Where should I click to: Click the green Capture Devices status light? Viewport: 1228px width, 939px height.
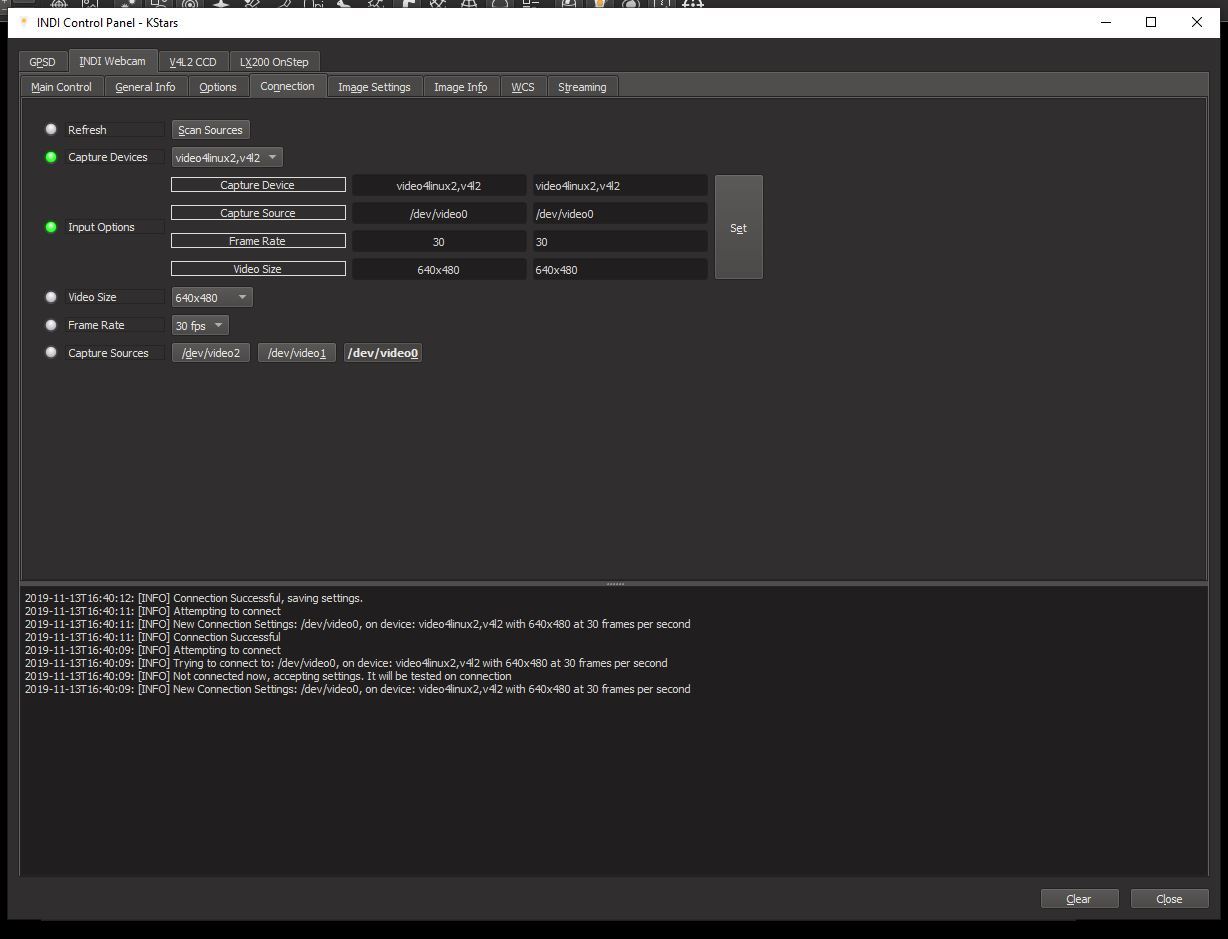coord(51,157)
